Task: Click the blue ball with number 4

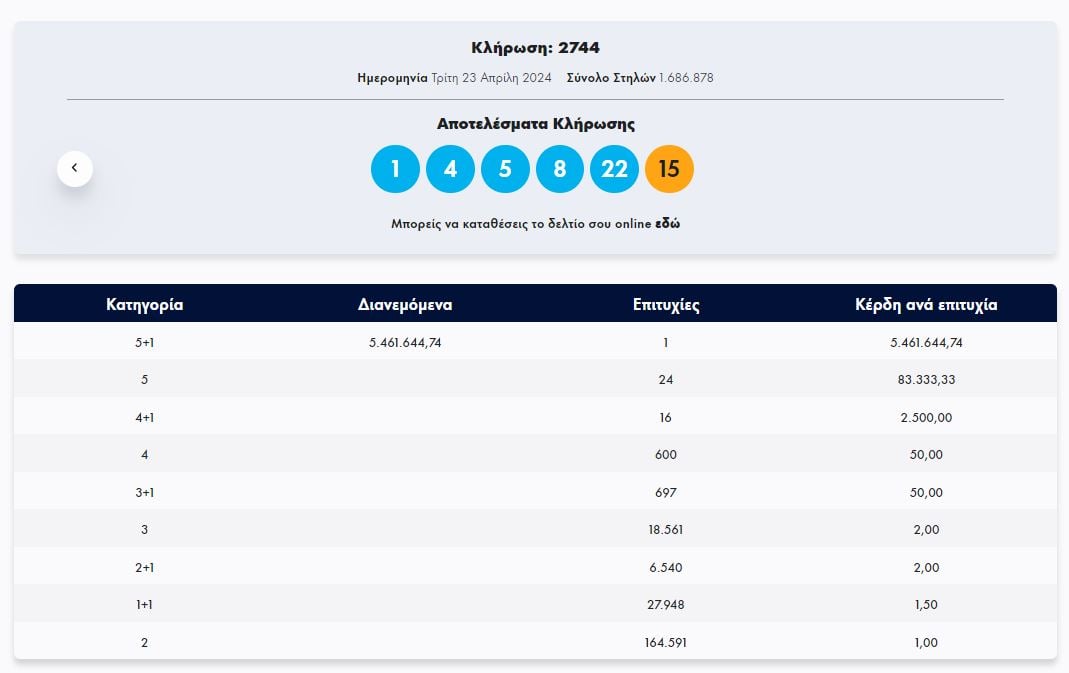Action: pos(450,169)
